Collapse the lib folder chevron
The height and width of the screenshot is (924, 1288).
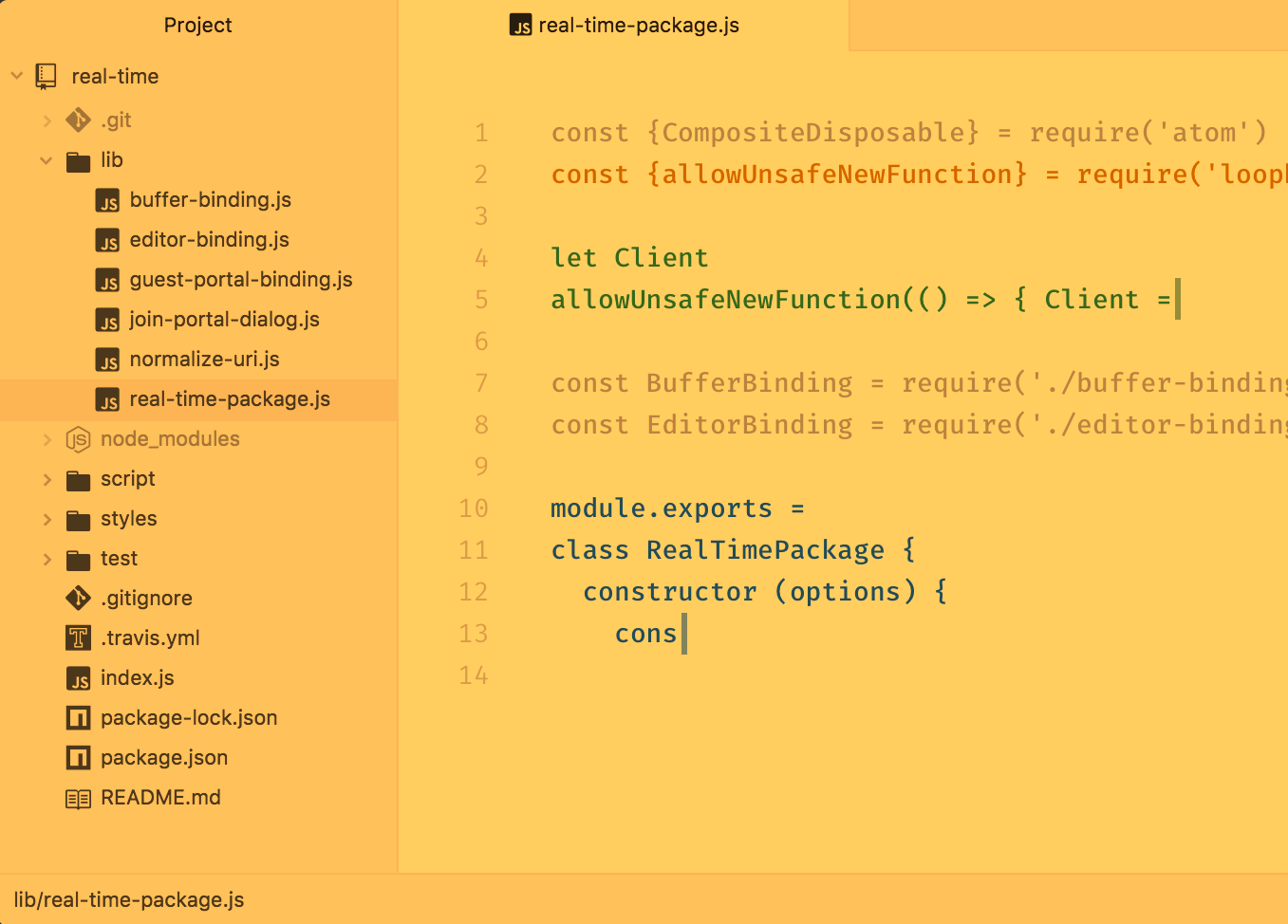(x=47, y=160)
